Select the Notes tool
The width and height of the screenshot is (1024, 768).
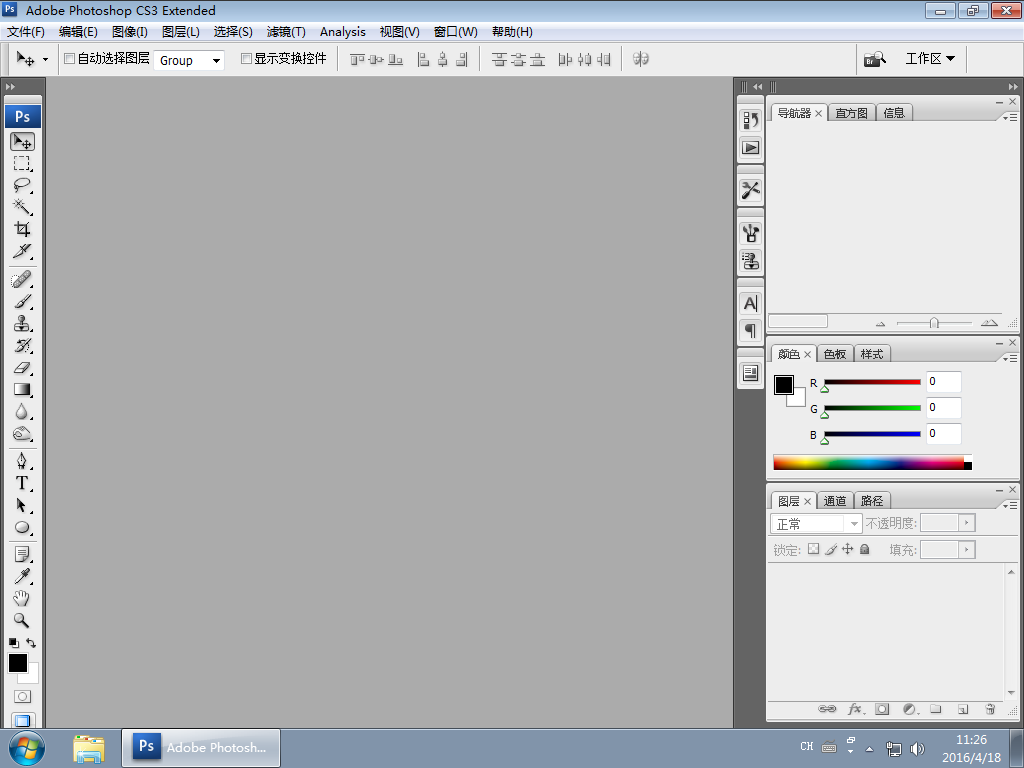pos(22,554)
